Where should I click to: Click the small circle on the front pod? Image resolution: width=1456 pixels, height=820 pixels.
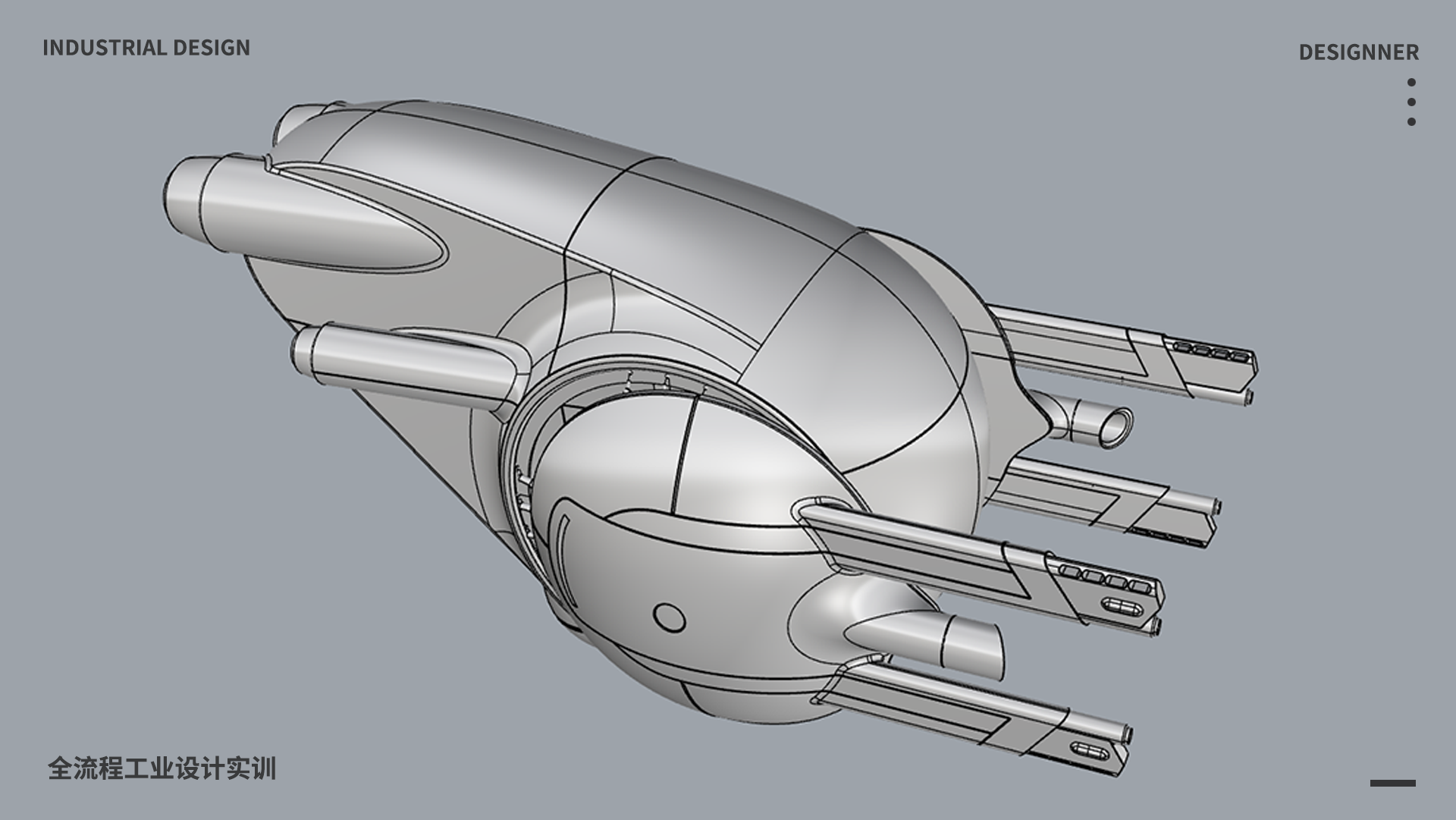point(668,617)
